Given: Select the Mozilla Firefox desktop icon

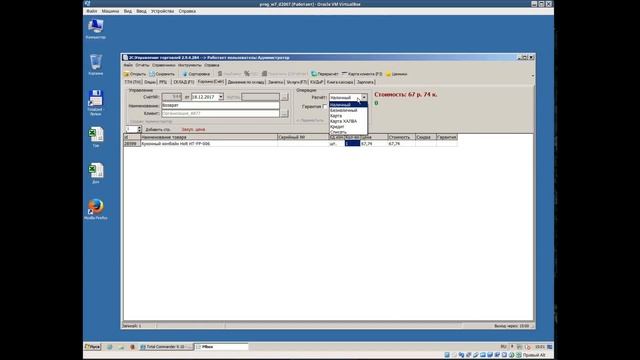Looking at the screenshot, I should [96, 209].
